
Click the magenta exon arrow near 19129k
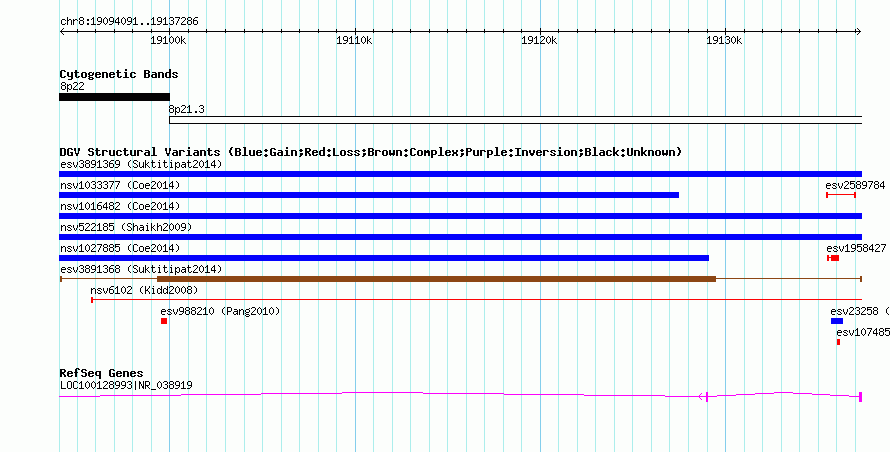tap(703, 397)
